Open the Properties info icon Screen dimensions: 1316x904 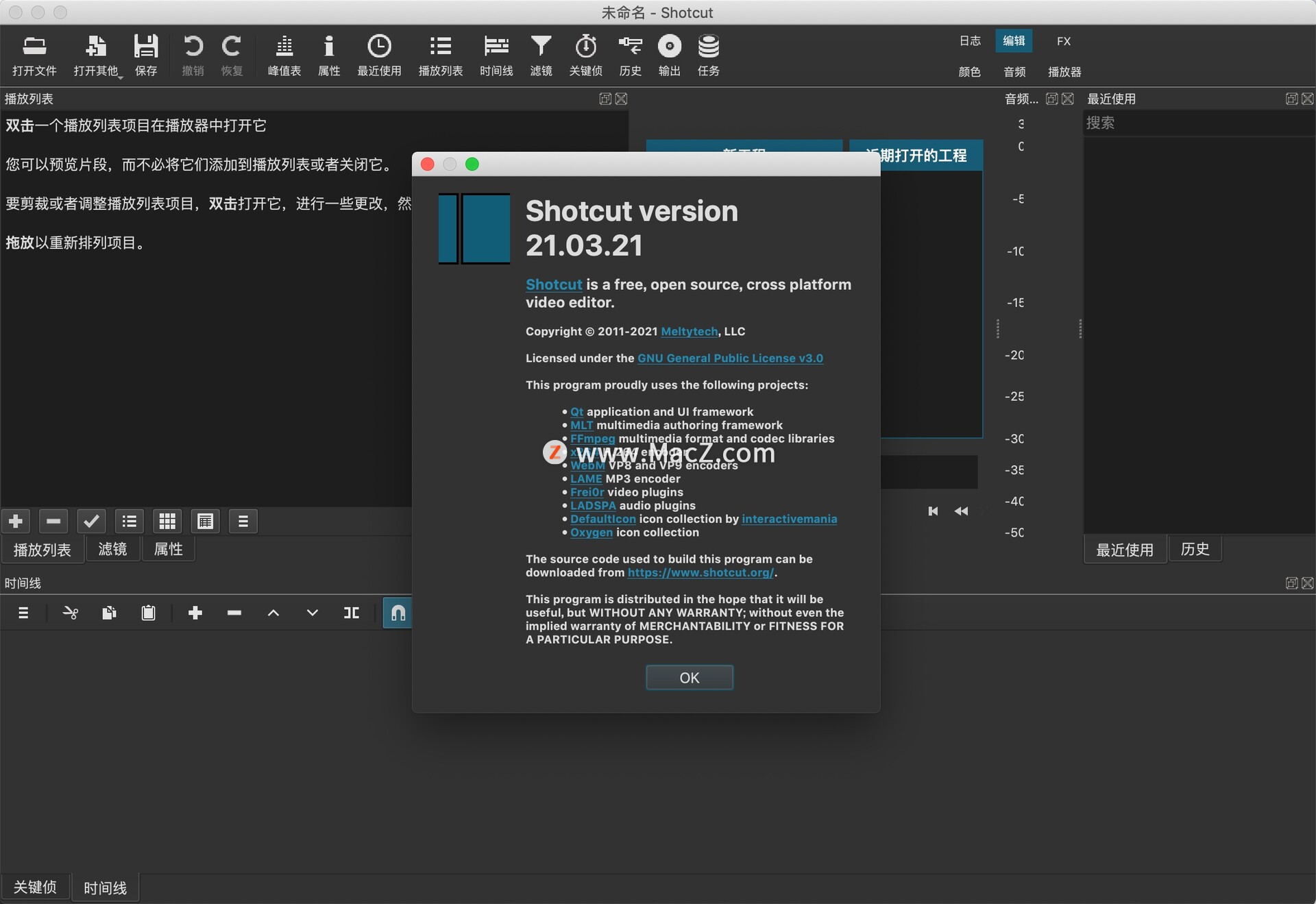[329, 55]
